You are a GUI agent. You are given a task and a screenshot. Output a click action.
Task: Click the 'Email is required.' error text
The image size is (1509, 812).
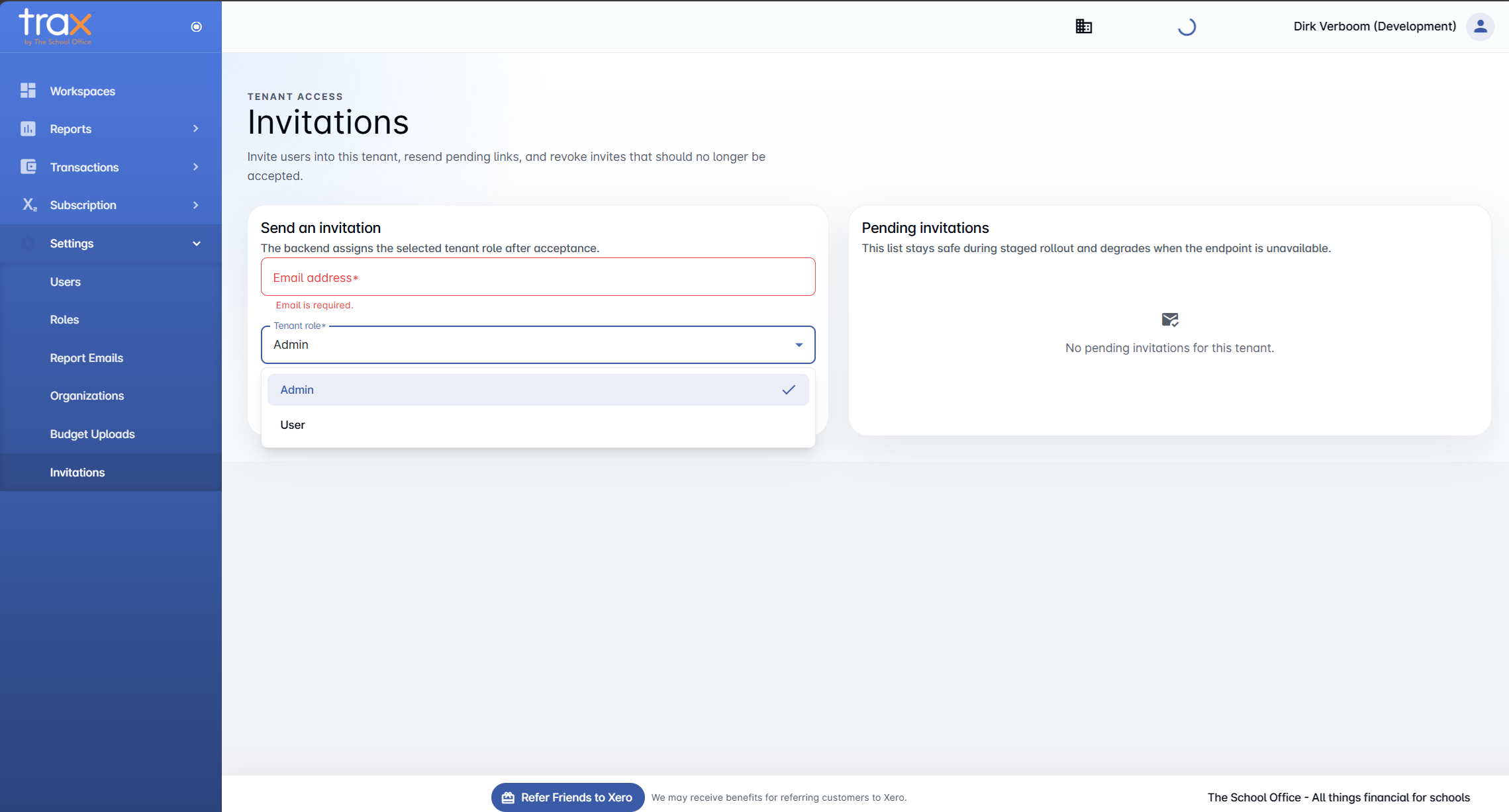(315, 305)
